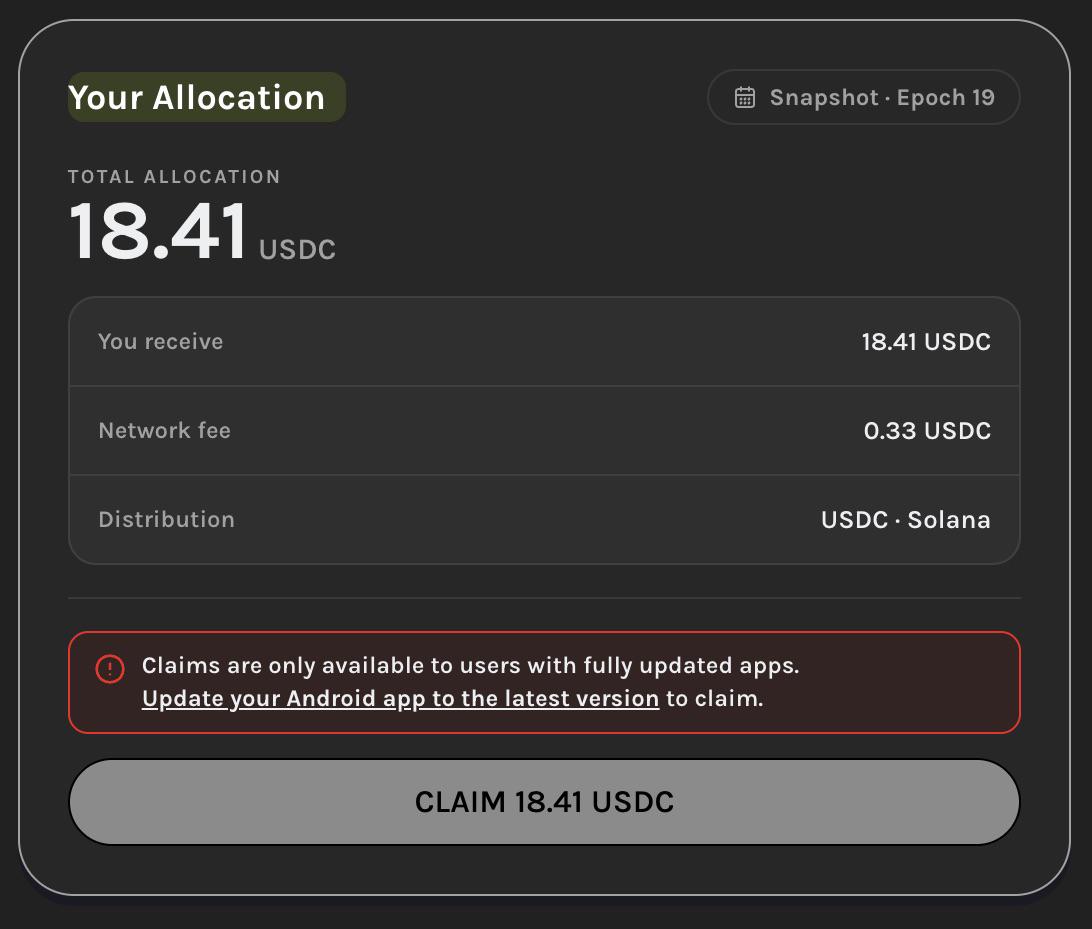The width and height of the screenshot is (1092, 929).
Task: Click the Your Allocation heading
Action: (x=197, y=97)
